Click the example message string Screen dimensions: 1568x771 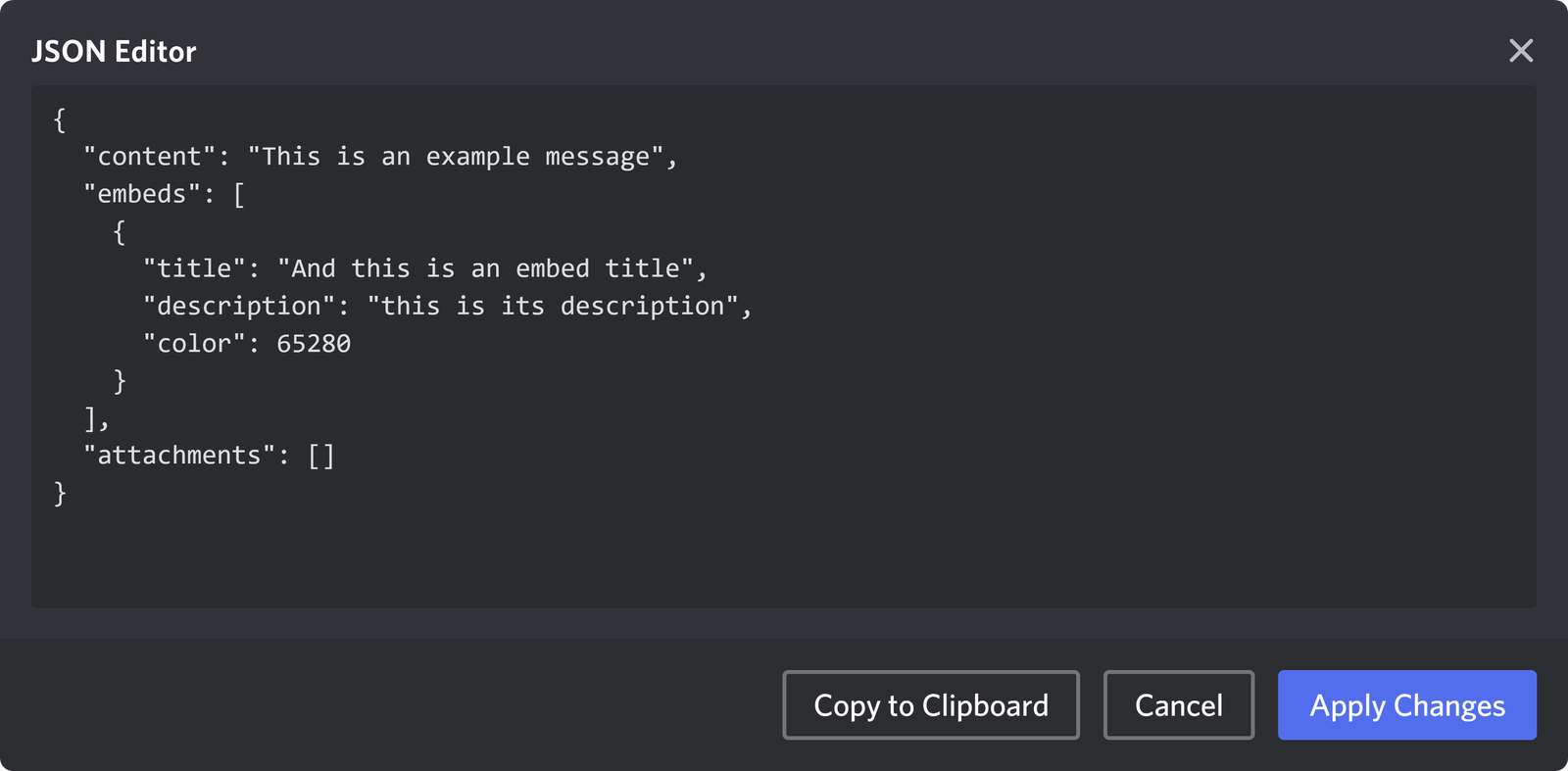click(461, 155)
